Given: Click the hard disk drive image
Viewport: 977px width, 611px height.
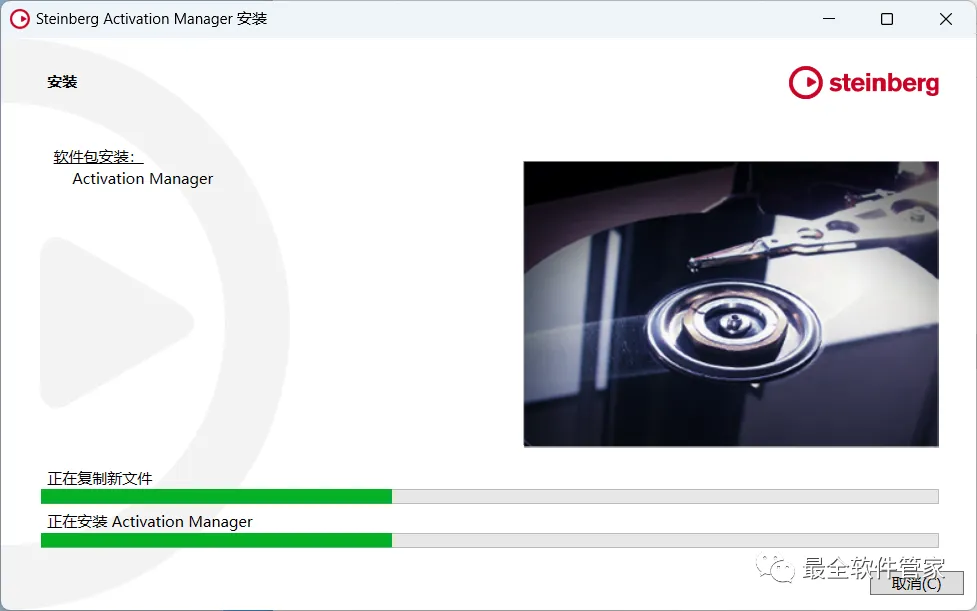Looking at the screenshot, I should (731, 304).
